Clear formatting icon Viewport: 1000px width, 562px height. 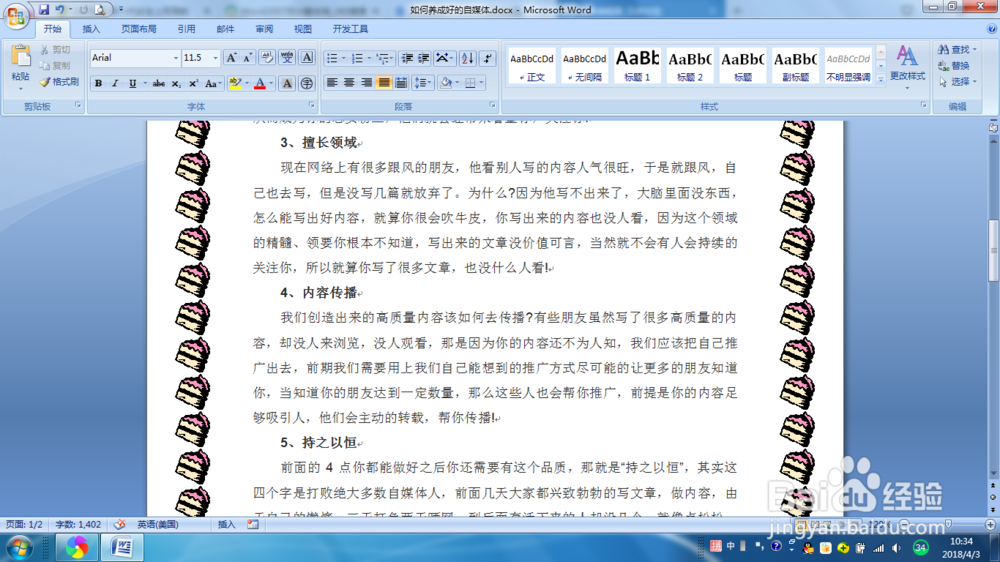pos(267,58)
